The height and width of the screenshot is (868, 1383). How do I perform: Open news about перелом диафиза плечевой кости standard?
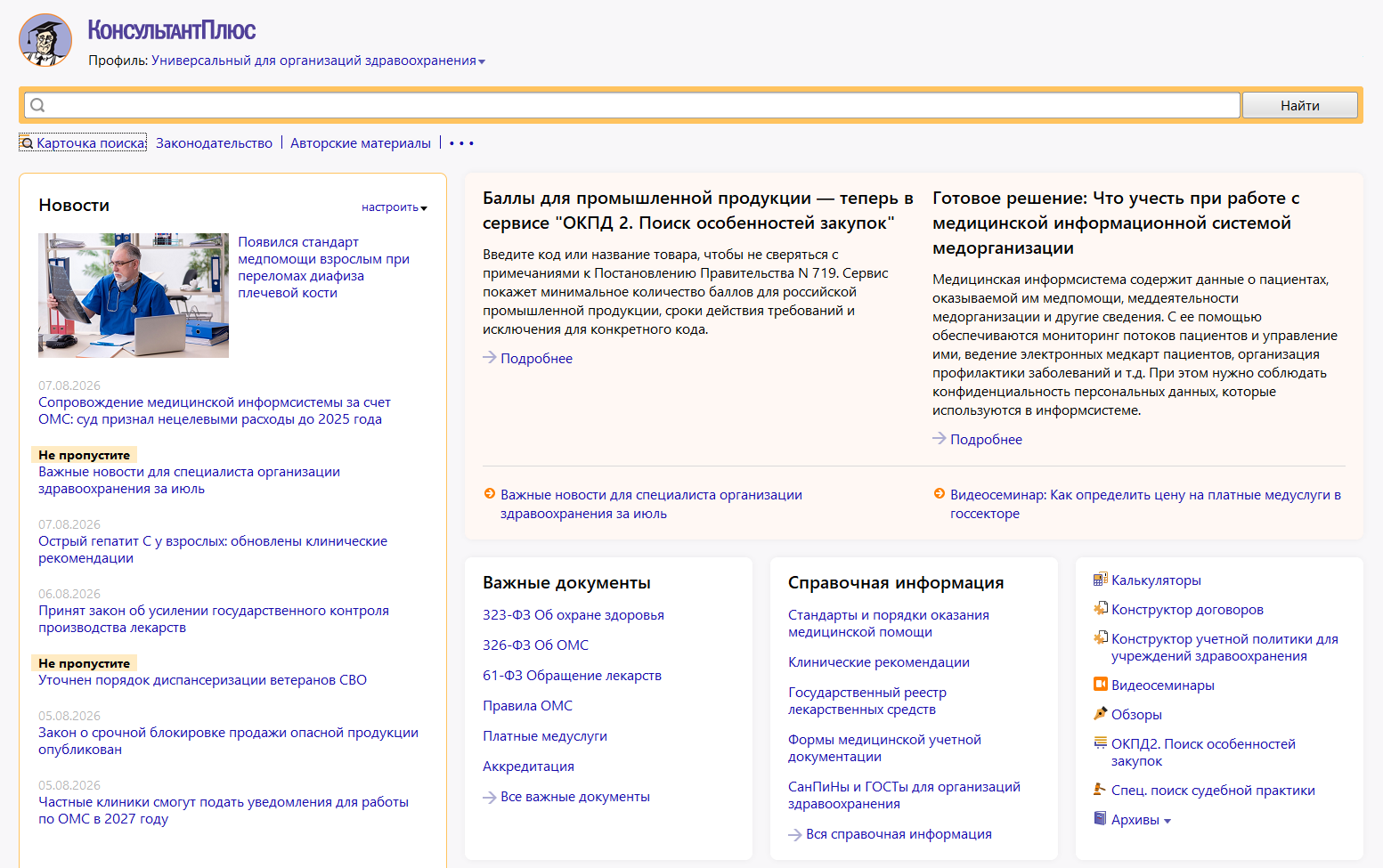click(x=323, y=267)
